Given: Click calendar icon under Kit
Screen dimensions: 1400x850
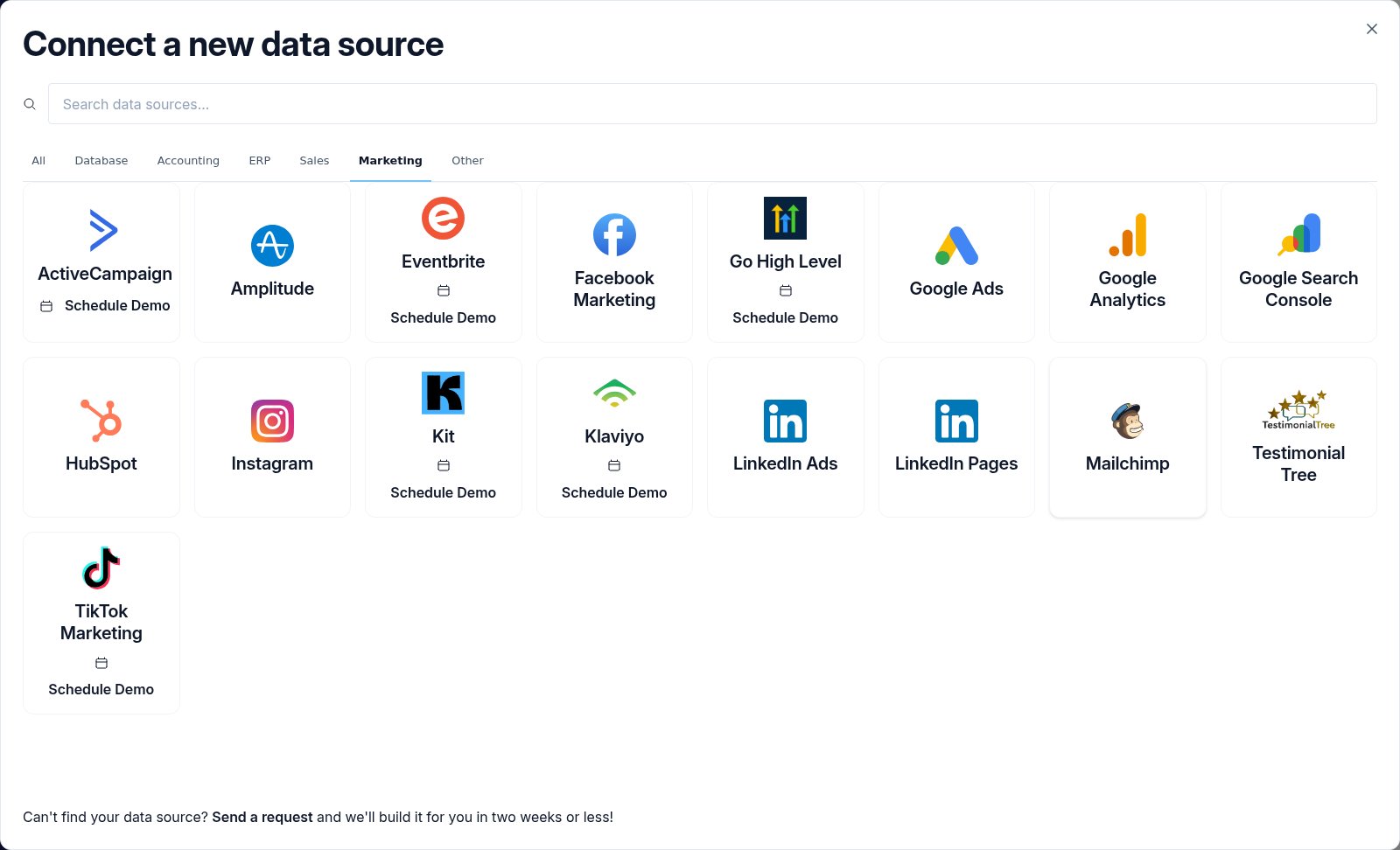Looking at the screenshot, I should coord(444,465).
